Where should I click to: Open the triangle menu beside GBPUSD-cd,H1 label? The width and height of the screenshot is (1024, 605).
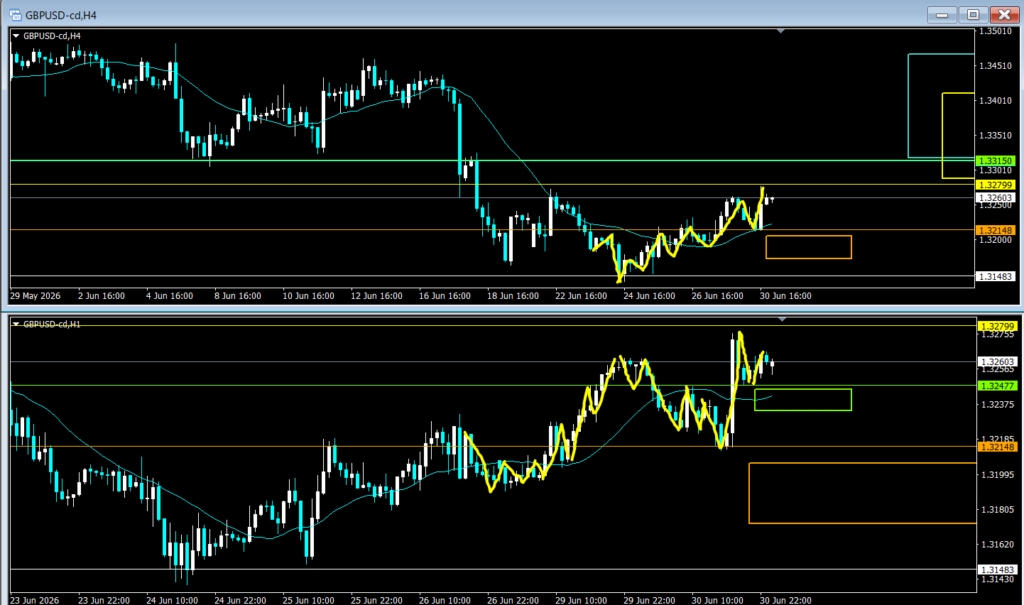pos(16,324)
